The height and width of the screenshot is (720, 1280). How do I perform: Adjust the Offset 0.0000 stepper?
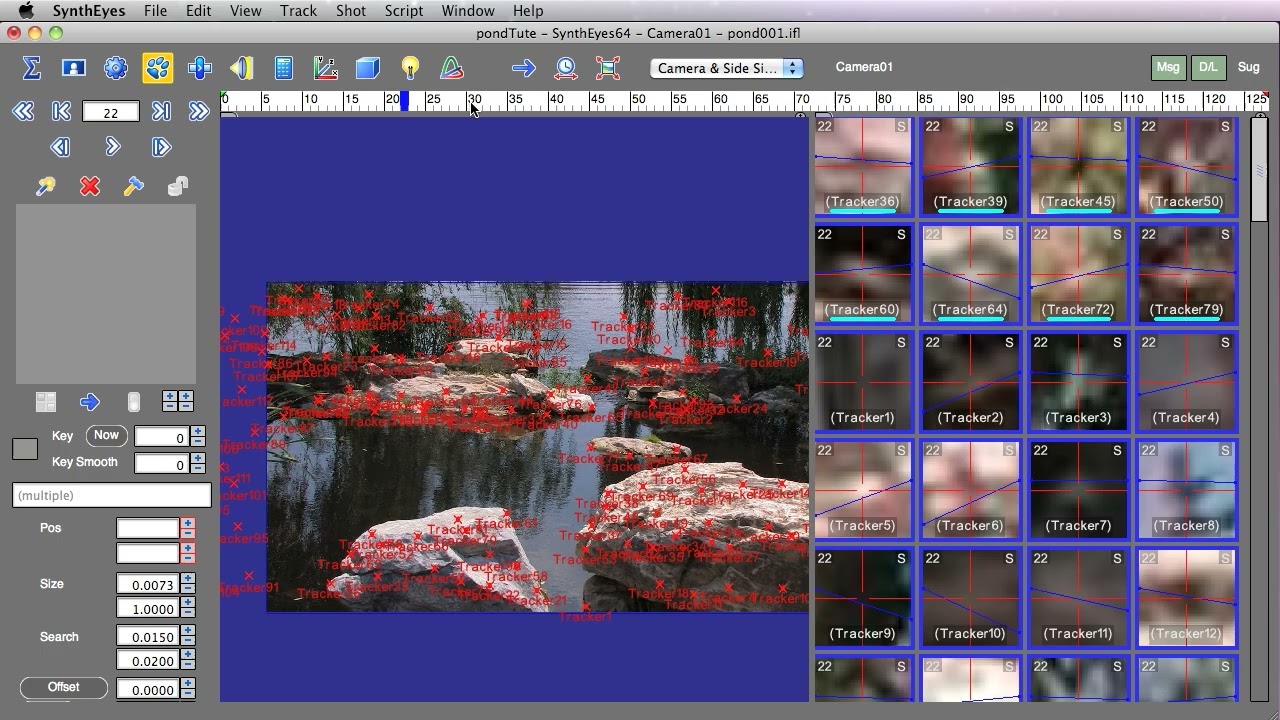tap(188, 689)
